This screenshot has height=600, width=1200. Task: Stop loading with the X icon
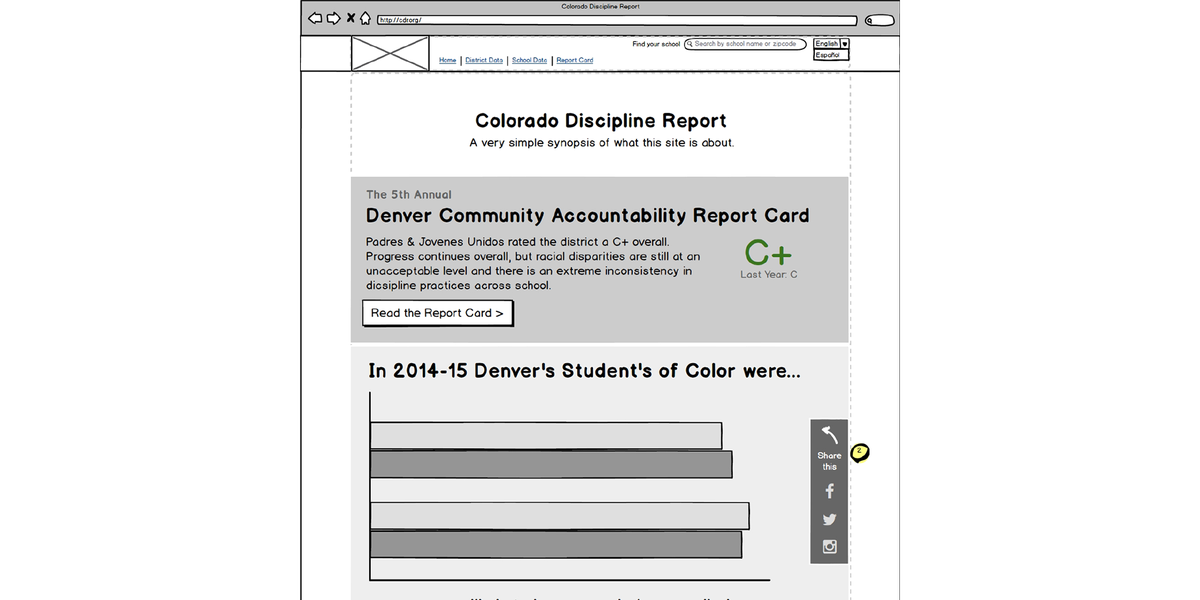point(351,19)
